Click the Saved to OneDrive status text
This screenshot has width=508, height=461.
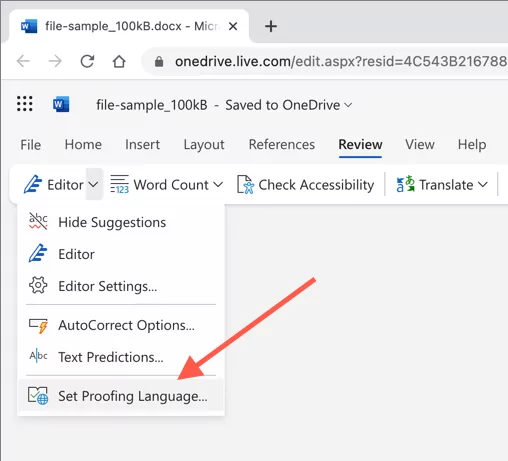[x=283, y=105]
